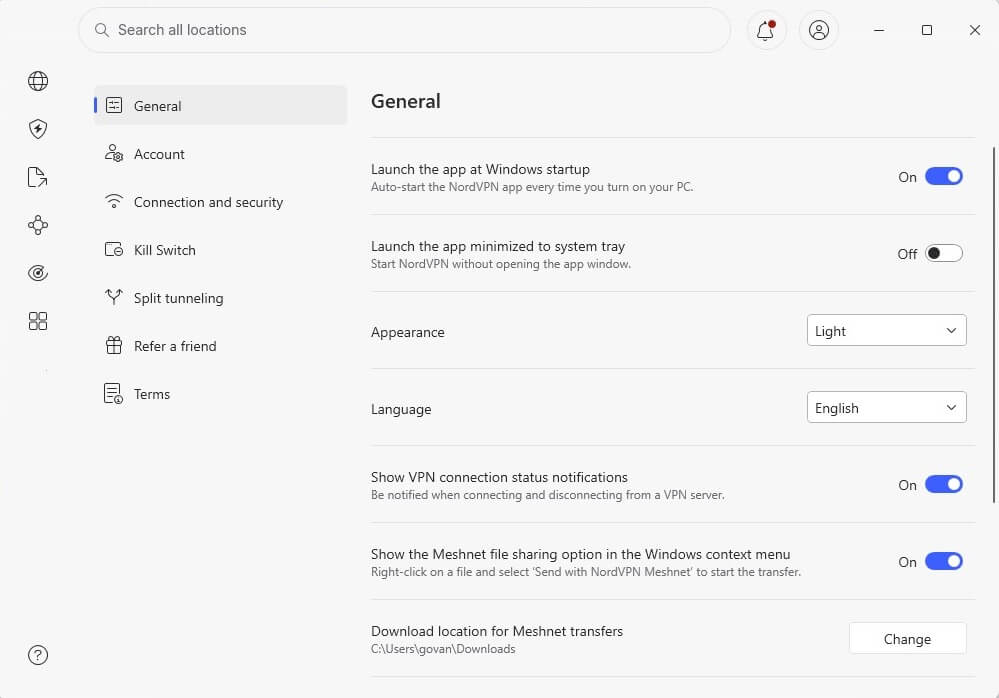Click 'Start NordVPN without opening' description text
Viewport: 999px width, 698px height.
click(x=501, y=264)
